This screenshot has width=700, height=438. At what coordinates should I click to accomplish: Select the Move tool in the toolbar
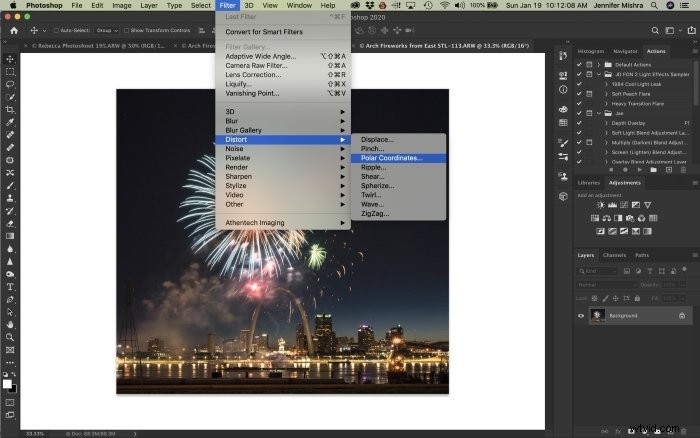tap(10, 58)
